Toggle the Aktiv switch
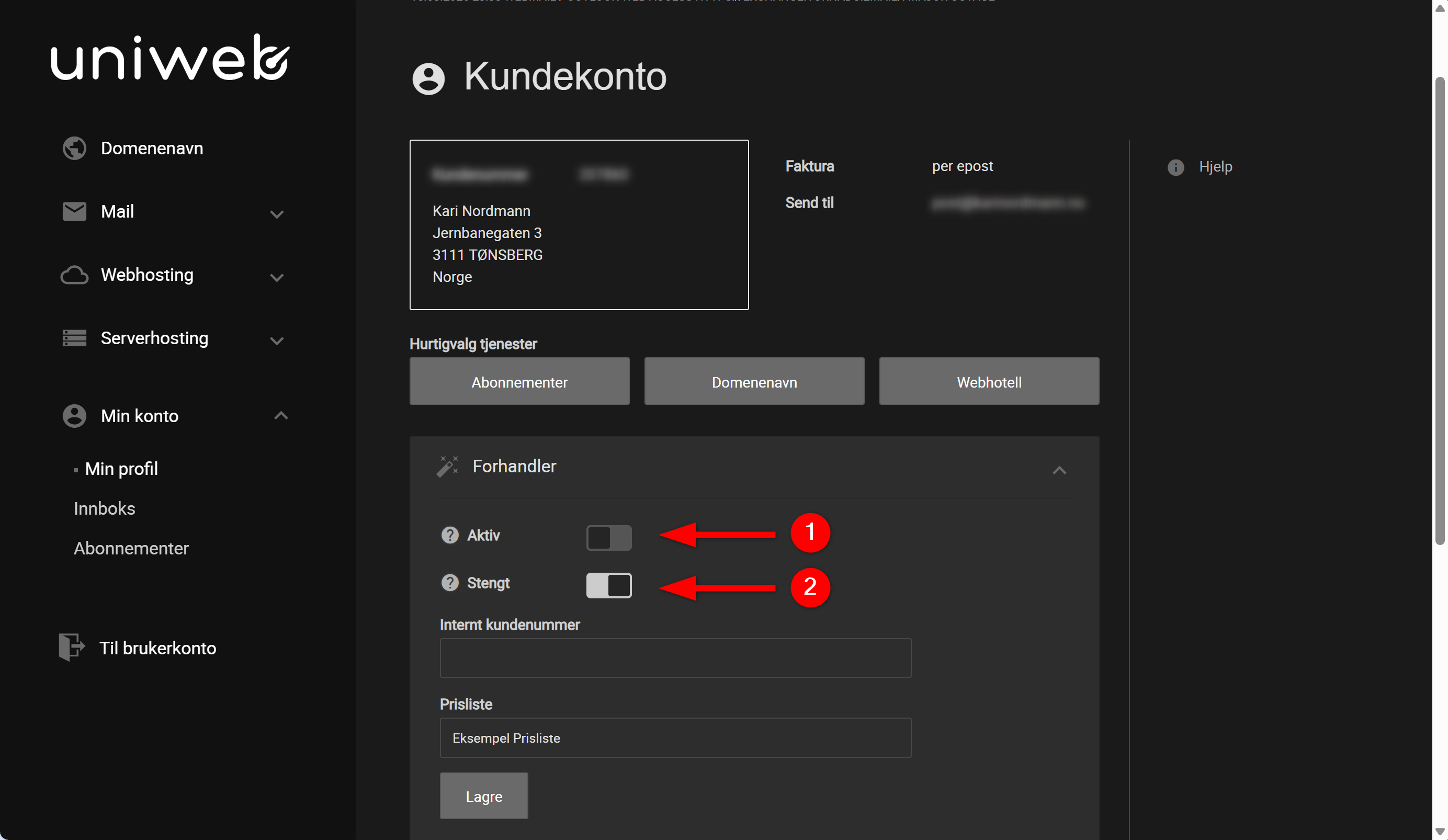This screenshot has width=1448, height=840. [x=608, y=538]
